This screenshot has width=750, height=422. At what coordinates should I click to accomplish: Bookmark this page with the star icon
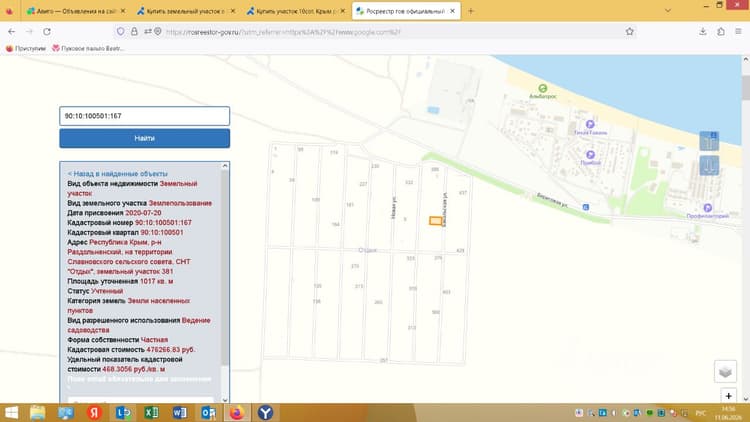pos(629,32)
